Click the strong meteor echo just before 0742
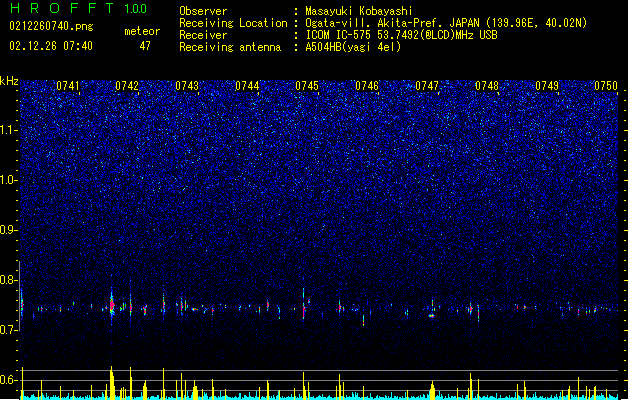629x400 pixels. coord(112,304)
